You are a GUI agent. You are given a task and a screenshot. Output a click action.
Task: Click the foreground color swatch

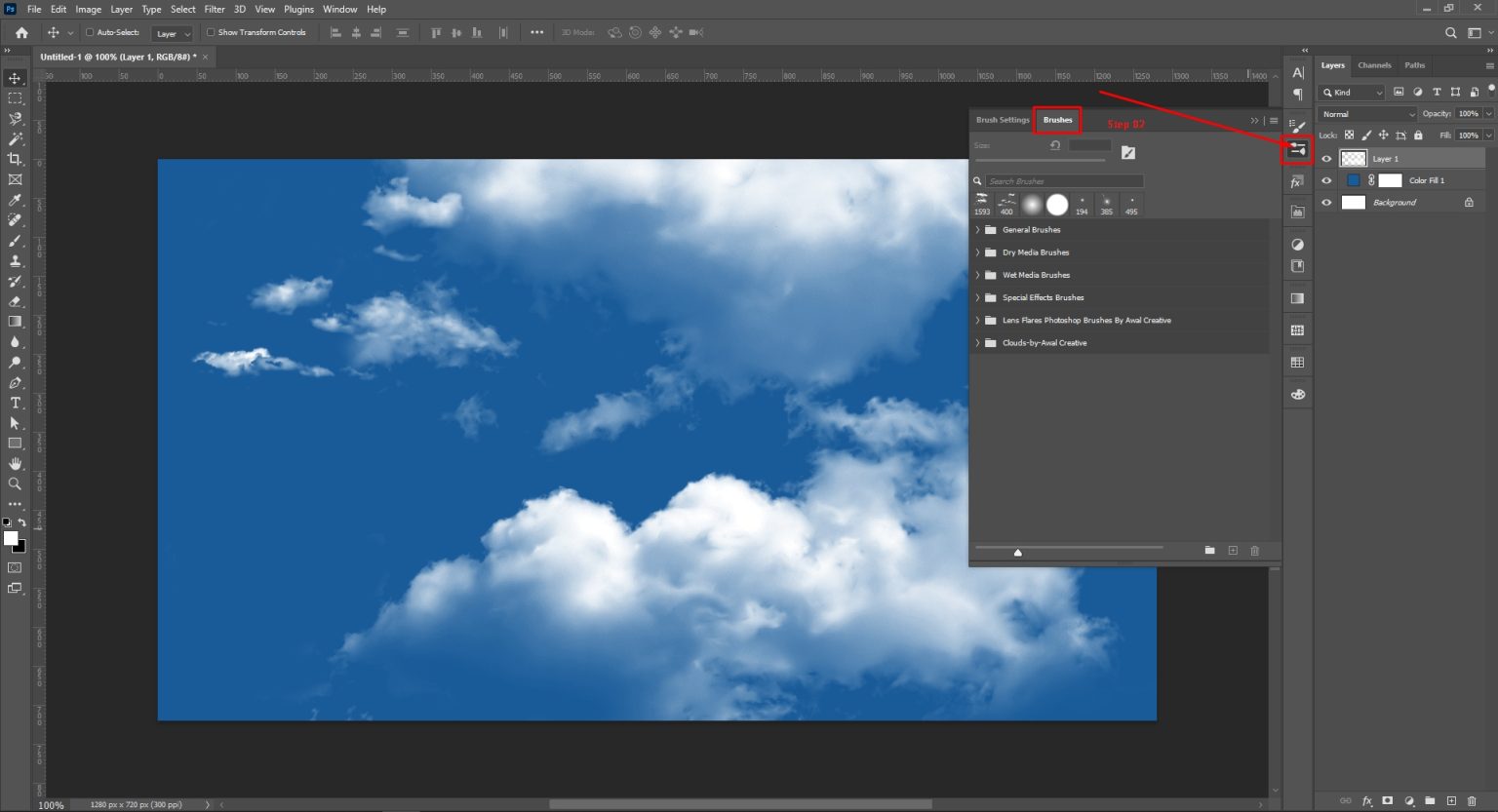11,538
